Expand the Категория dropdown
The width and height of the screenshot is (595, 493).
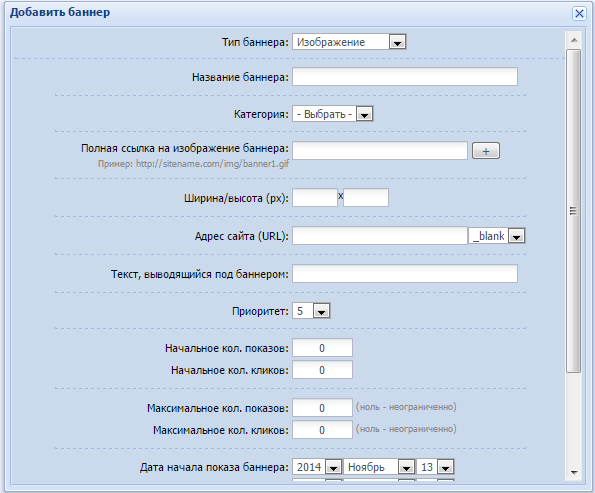(333, 114)
